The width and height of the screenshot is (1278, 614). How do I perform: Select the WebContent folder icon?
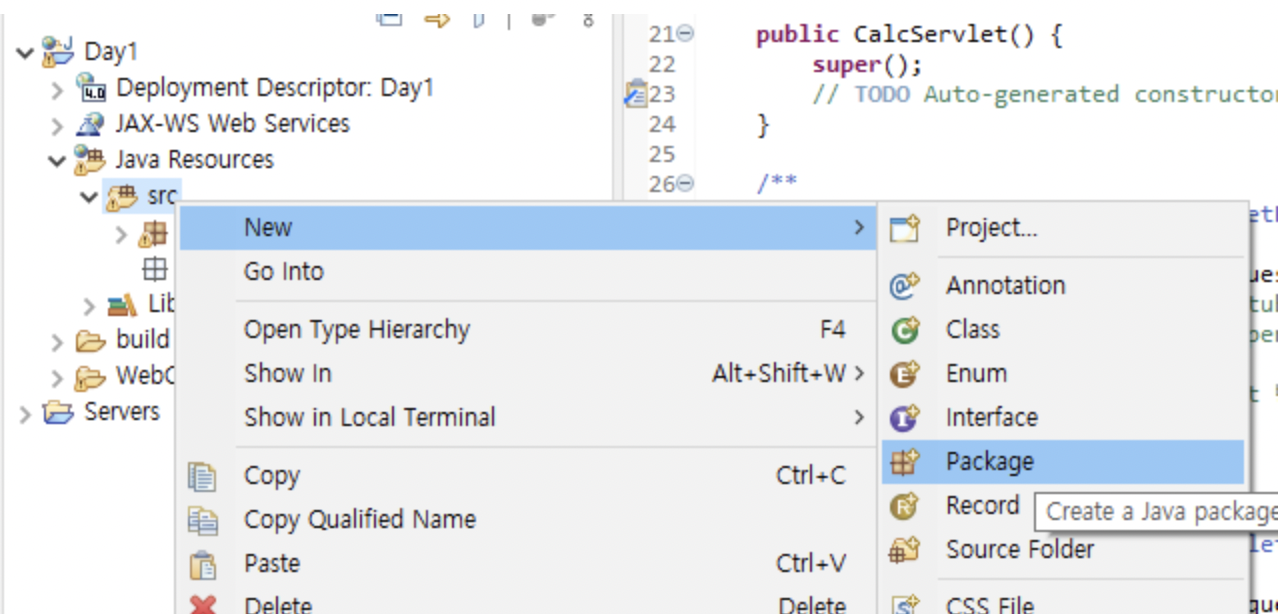tap(91, 377)
